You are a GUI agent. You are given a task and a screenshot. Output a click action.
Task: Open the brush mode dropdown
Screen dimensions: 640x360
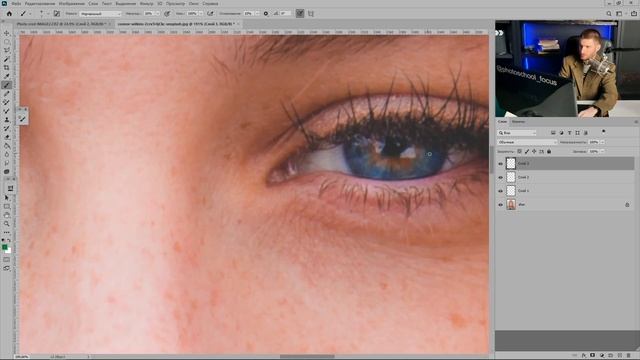[x=100, y=13]
